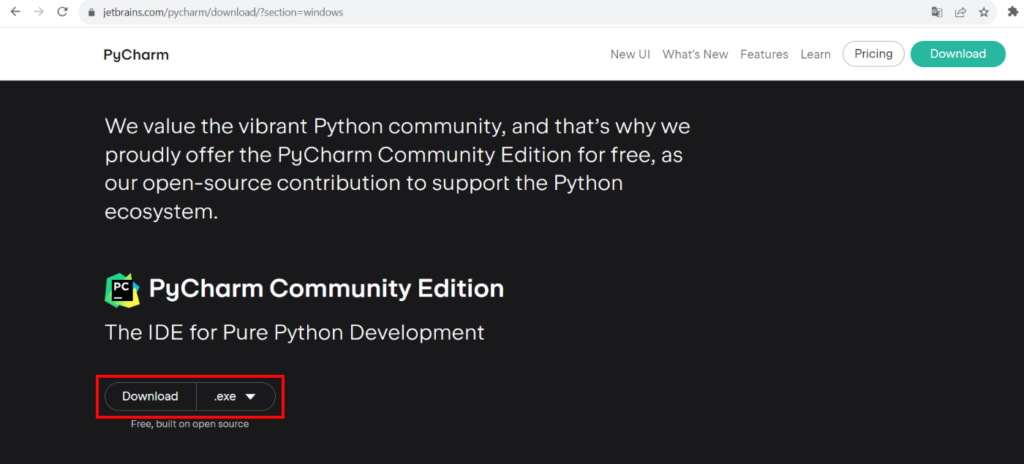Go to the Features page
This screenshot has width=1024, height=464.
pos(764,54)
